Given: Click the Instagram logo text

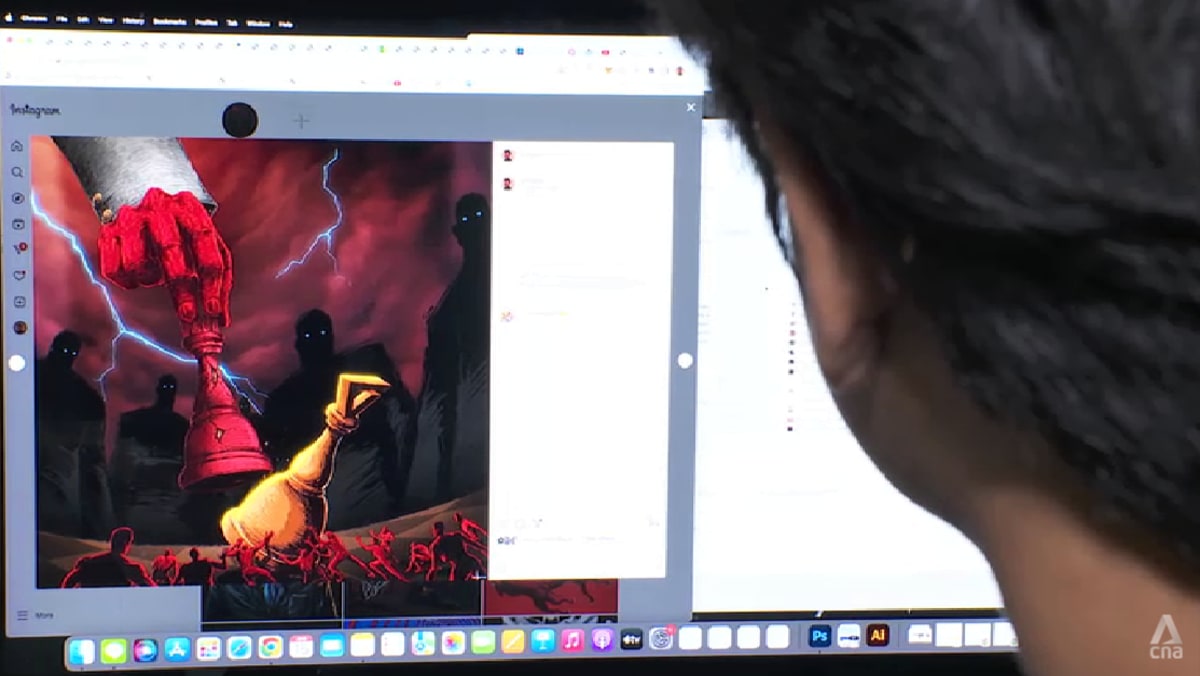Looking at the screenshot, I should pos(35,110).
